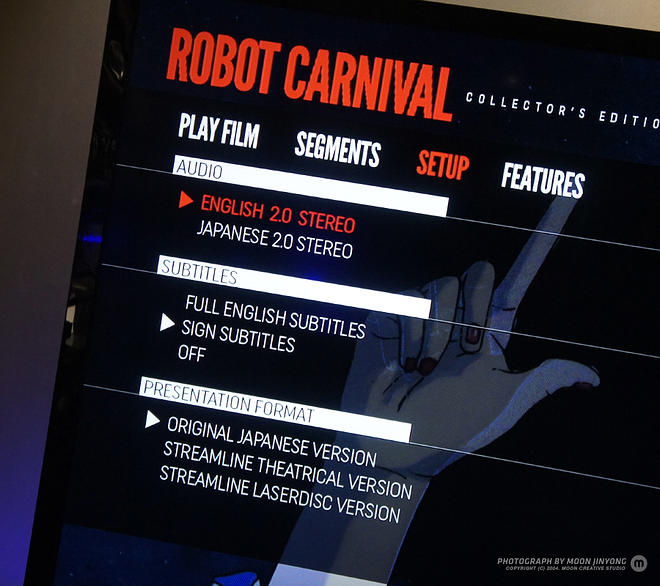Image resolution: width=660 pixels, height=586 pixels.
Task: Go to the Features menu
Action: pos(543,180)
